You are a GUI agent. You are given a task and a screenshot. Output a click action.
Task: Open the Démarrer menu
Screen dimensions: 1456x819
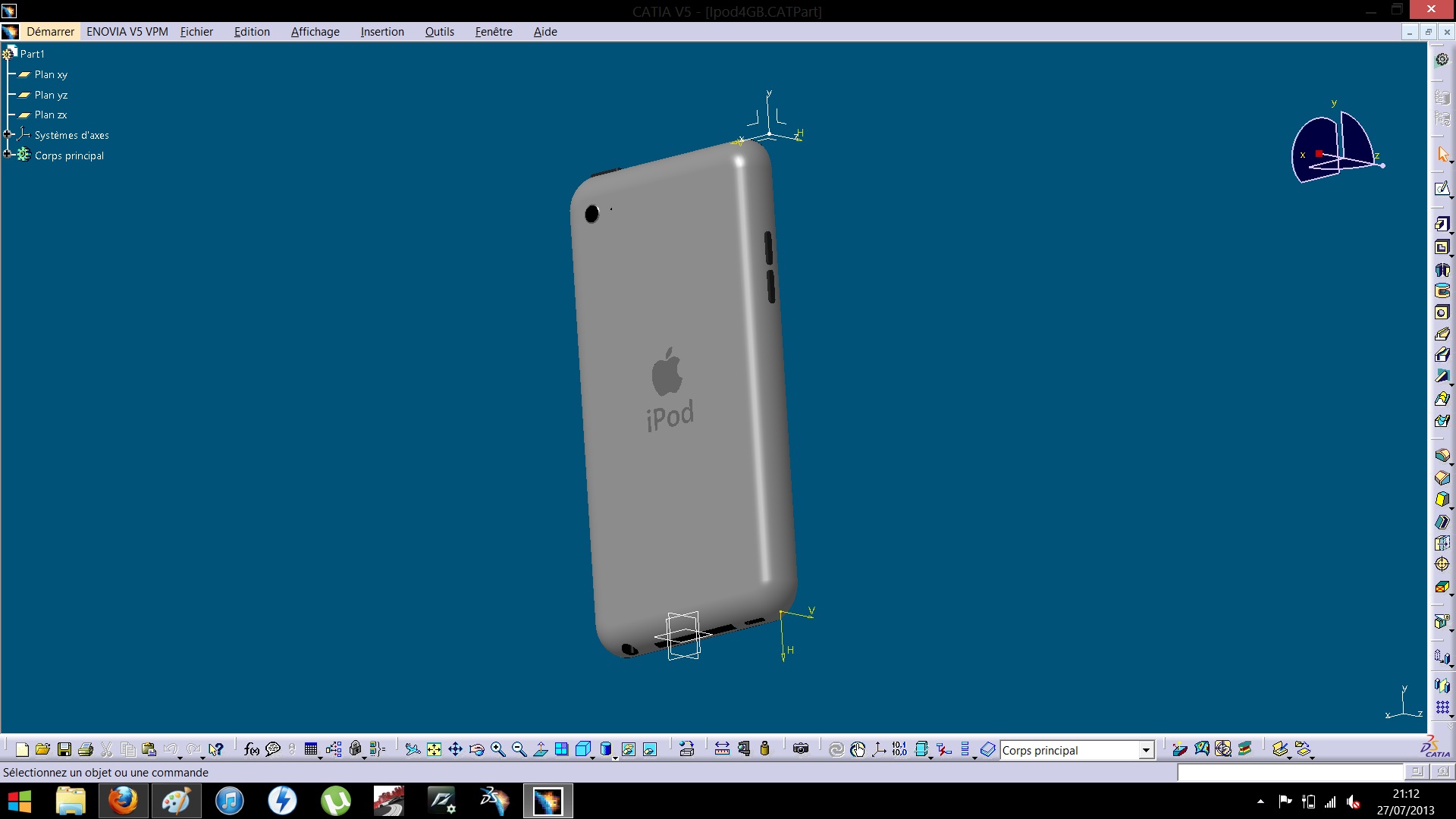tap(50, 32)
